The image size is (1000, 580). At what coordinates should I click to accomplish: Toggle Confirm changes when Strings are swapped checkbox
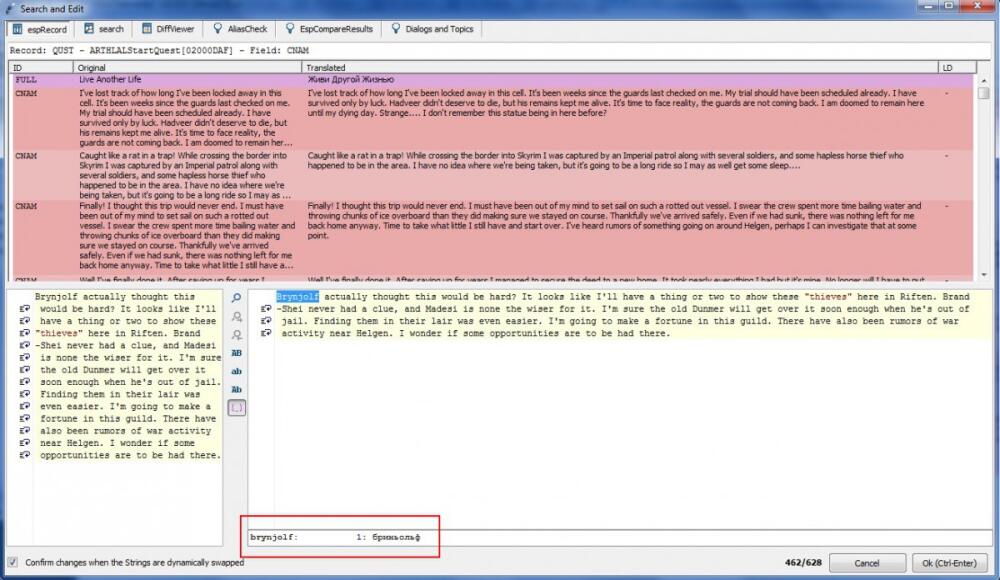[13, 562]
